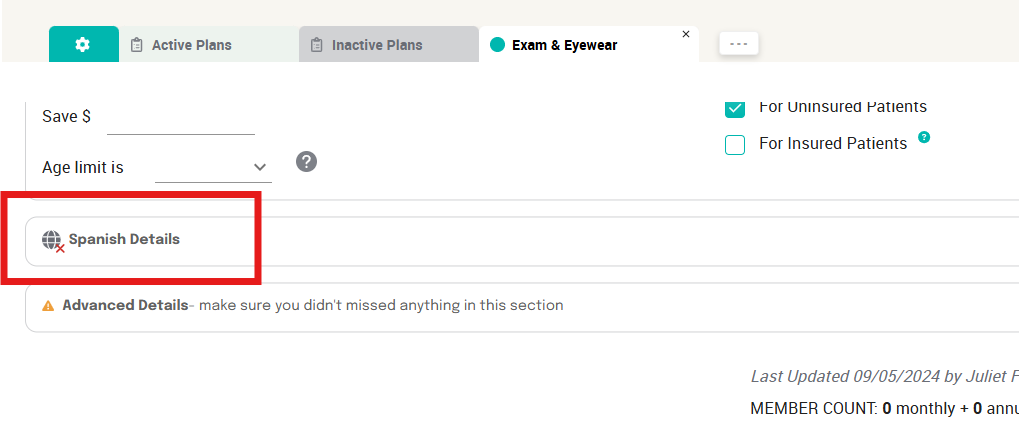Open the Age limit dropdown
The image size is (1019, 425).
213,167
